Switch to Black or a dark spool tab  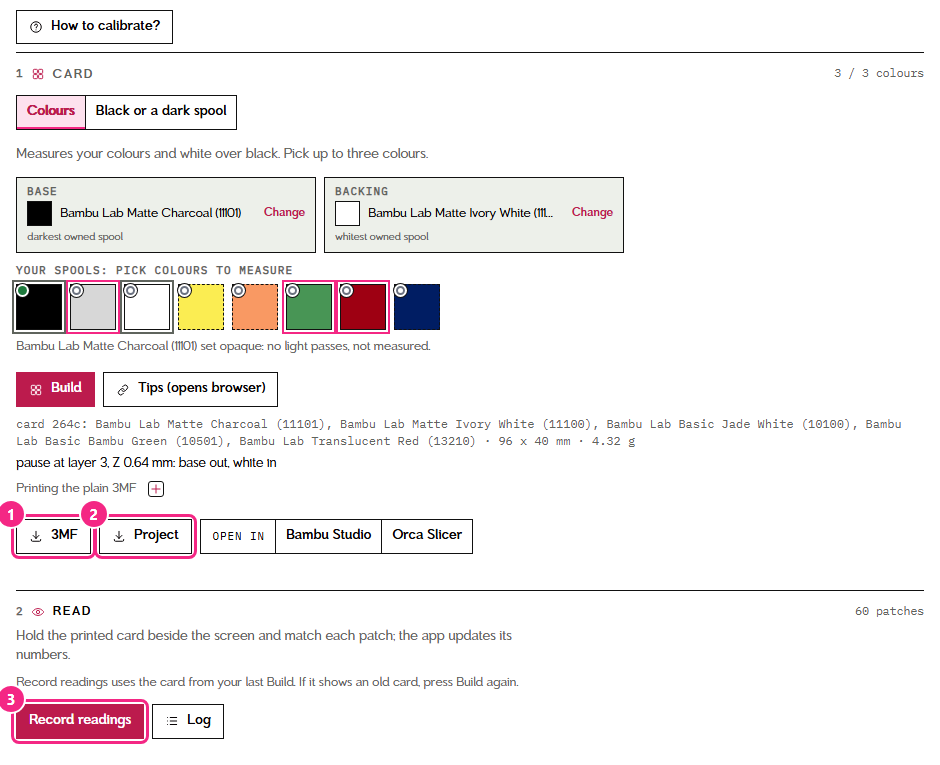coord(161,112)
